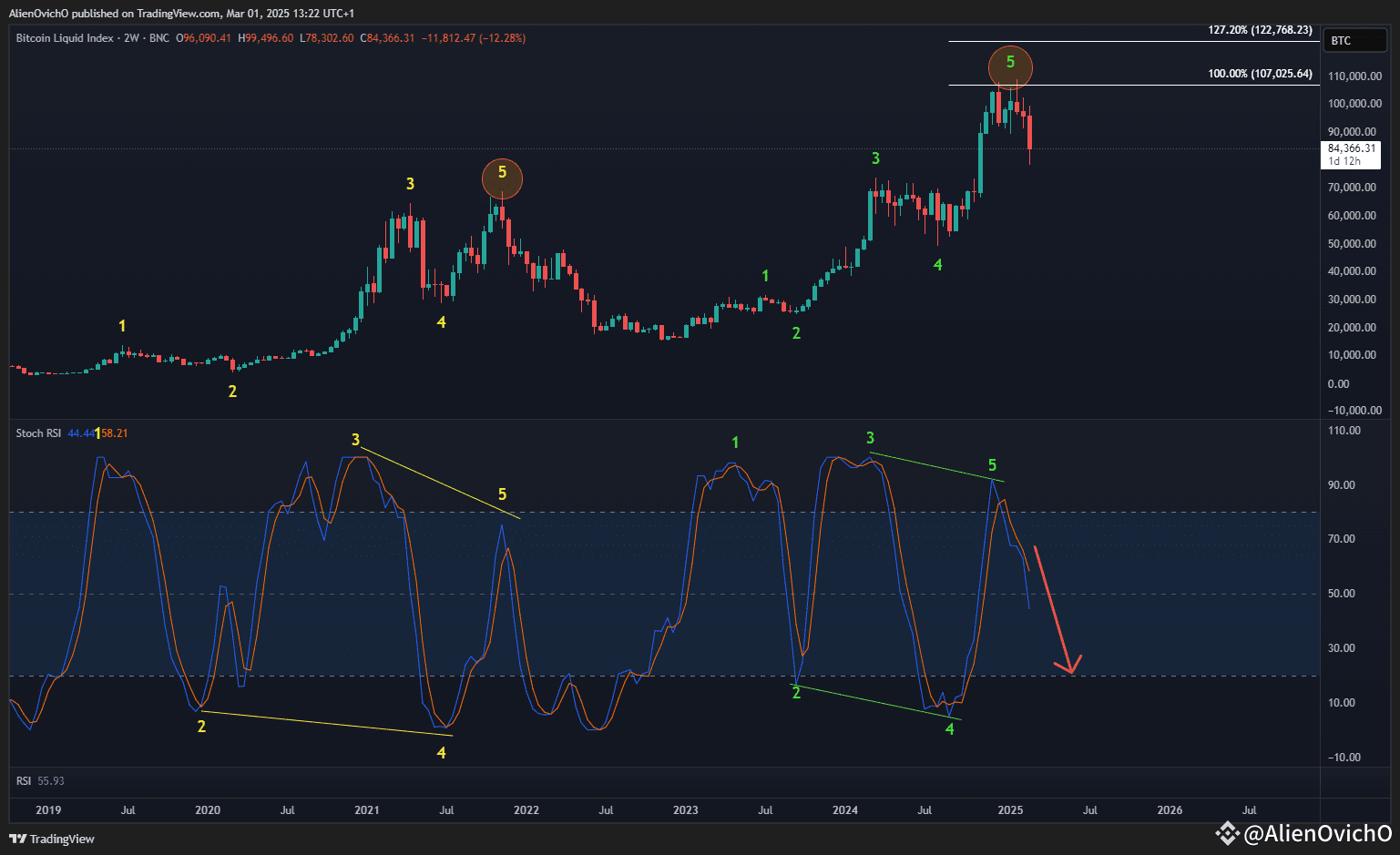Click the 70,000.00 price axis label
1400x855 pixels.
point(1352,188)
